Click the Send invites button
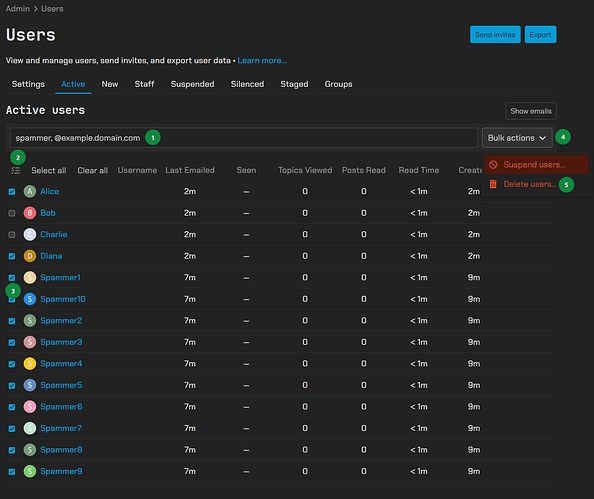 pos(495,35)
